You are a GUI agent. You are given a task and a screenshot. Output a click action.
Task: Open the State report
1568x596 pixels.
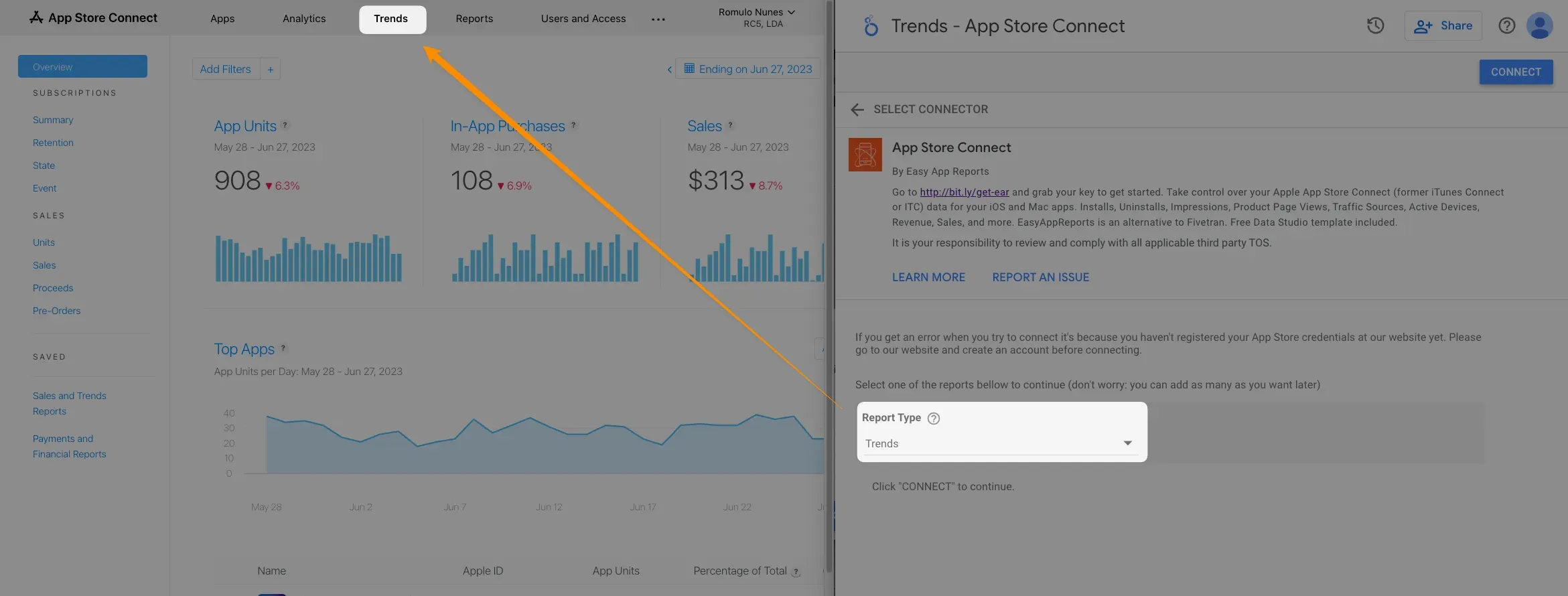coord(44,165)
